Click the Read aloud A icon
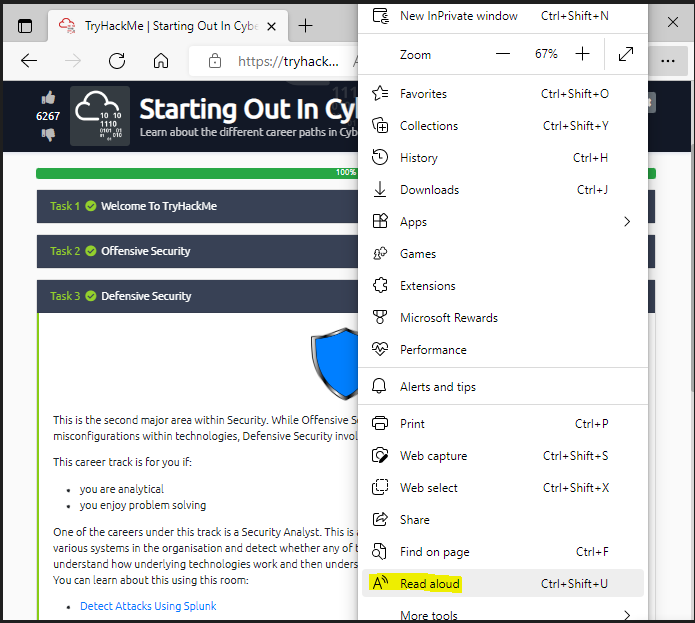The image size is (695, 623). click(381, 583)
